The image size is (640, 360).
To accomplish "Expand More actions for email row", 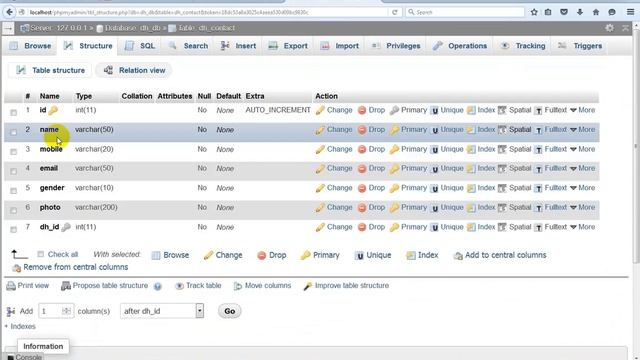I will coord(582,168).
